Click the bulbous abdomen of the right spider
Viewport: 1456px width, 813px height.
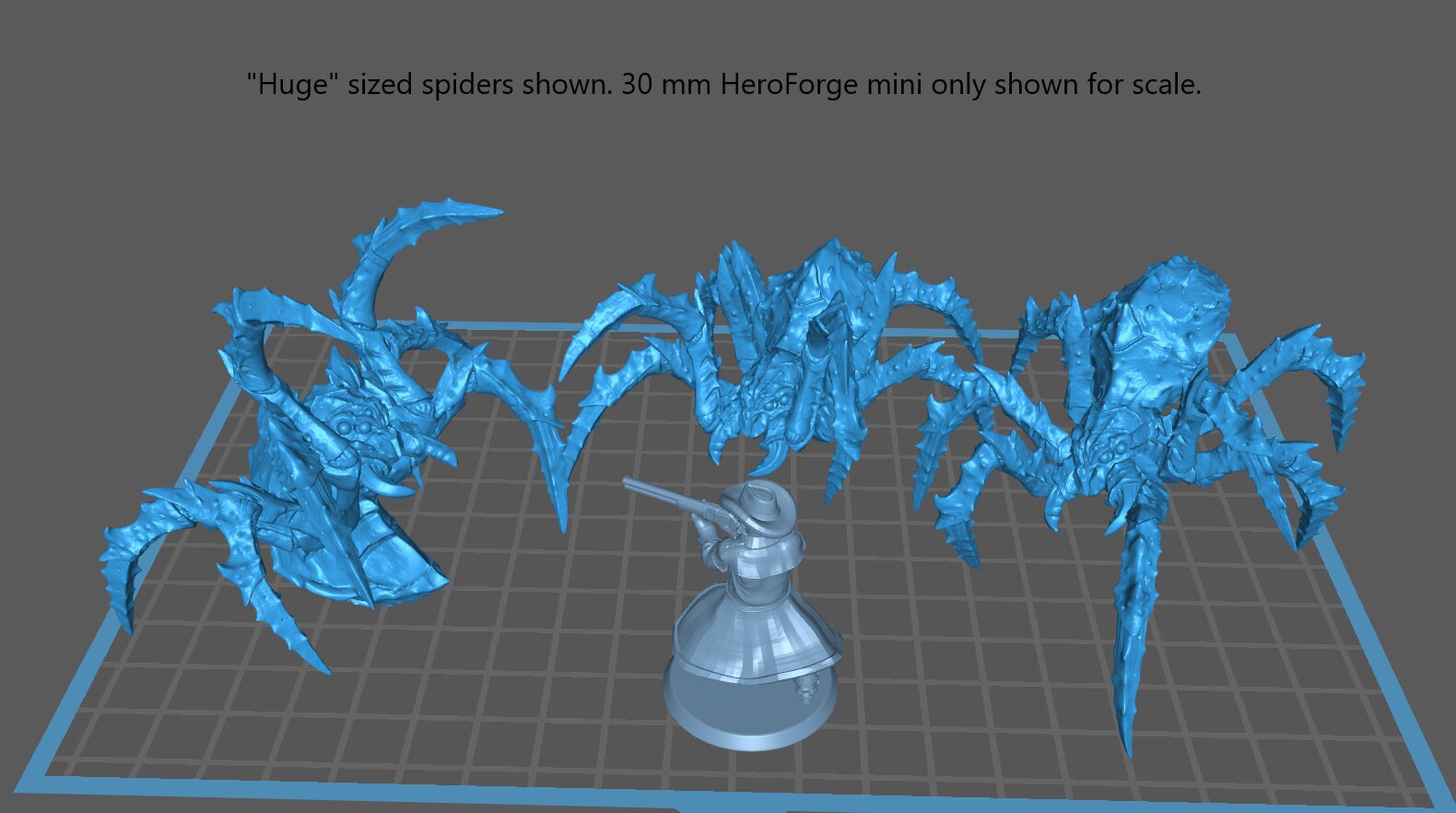point(1180,304)
